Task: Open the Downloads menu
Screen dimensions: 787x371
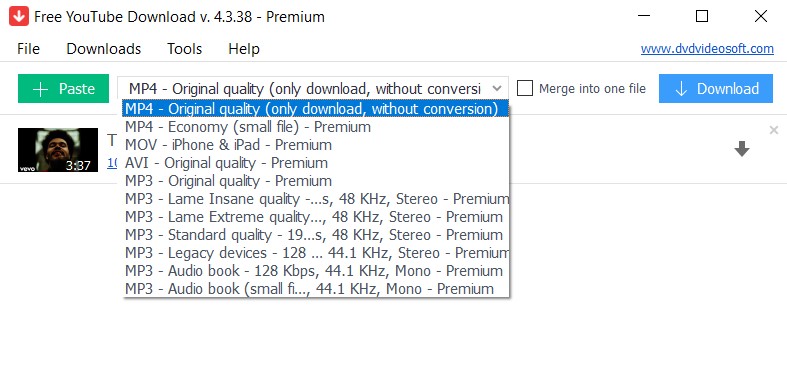Action: point(104,49)
